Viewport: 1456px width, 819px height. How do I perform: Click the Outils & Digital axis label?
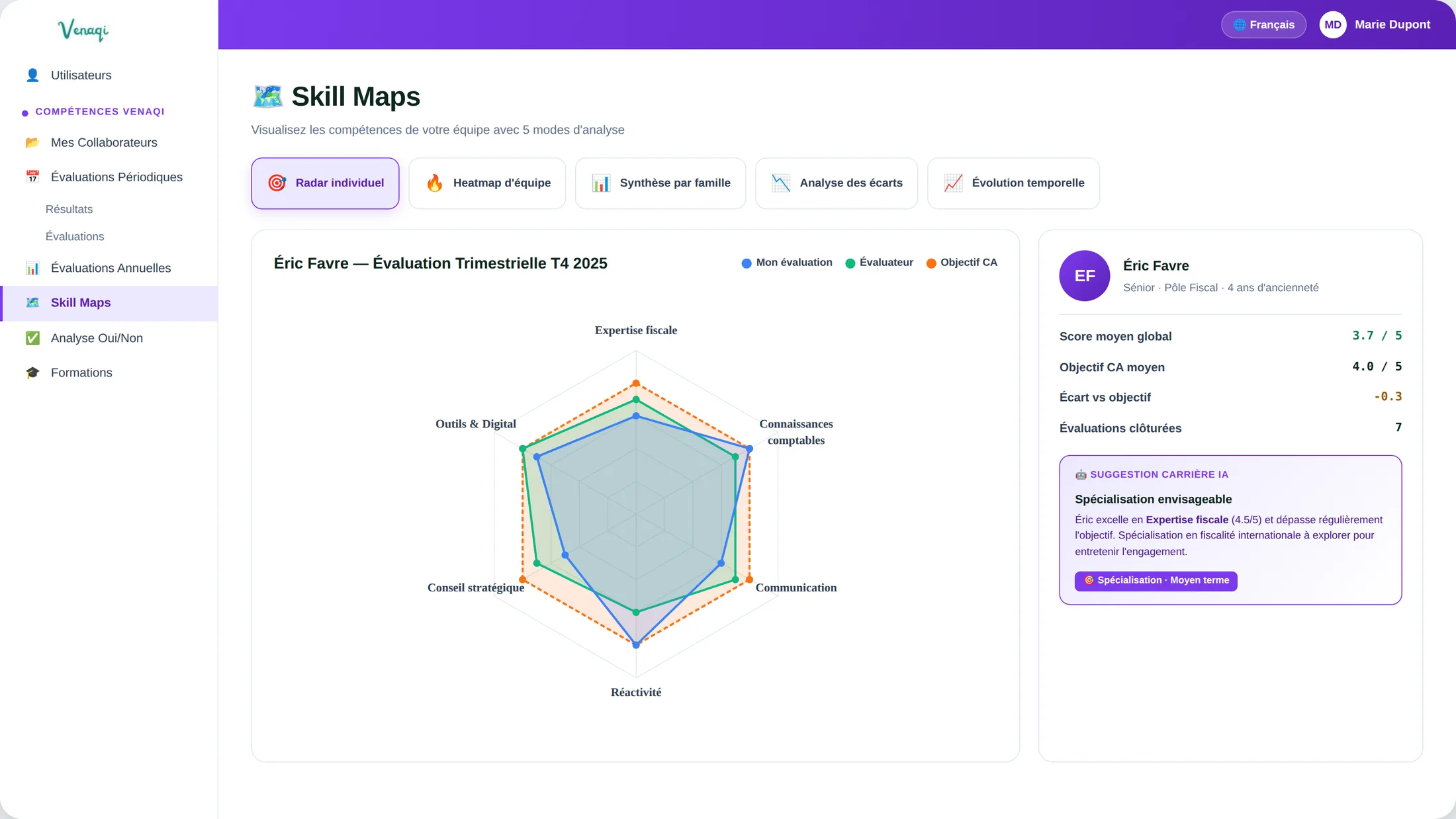coord(475,424)
